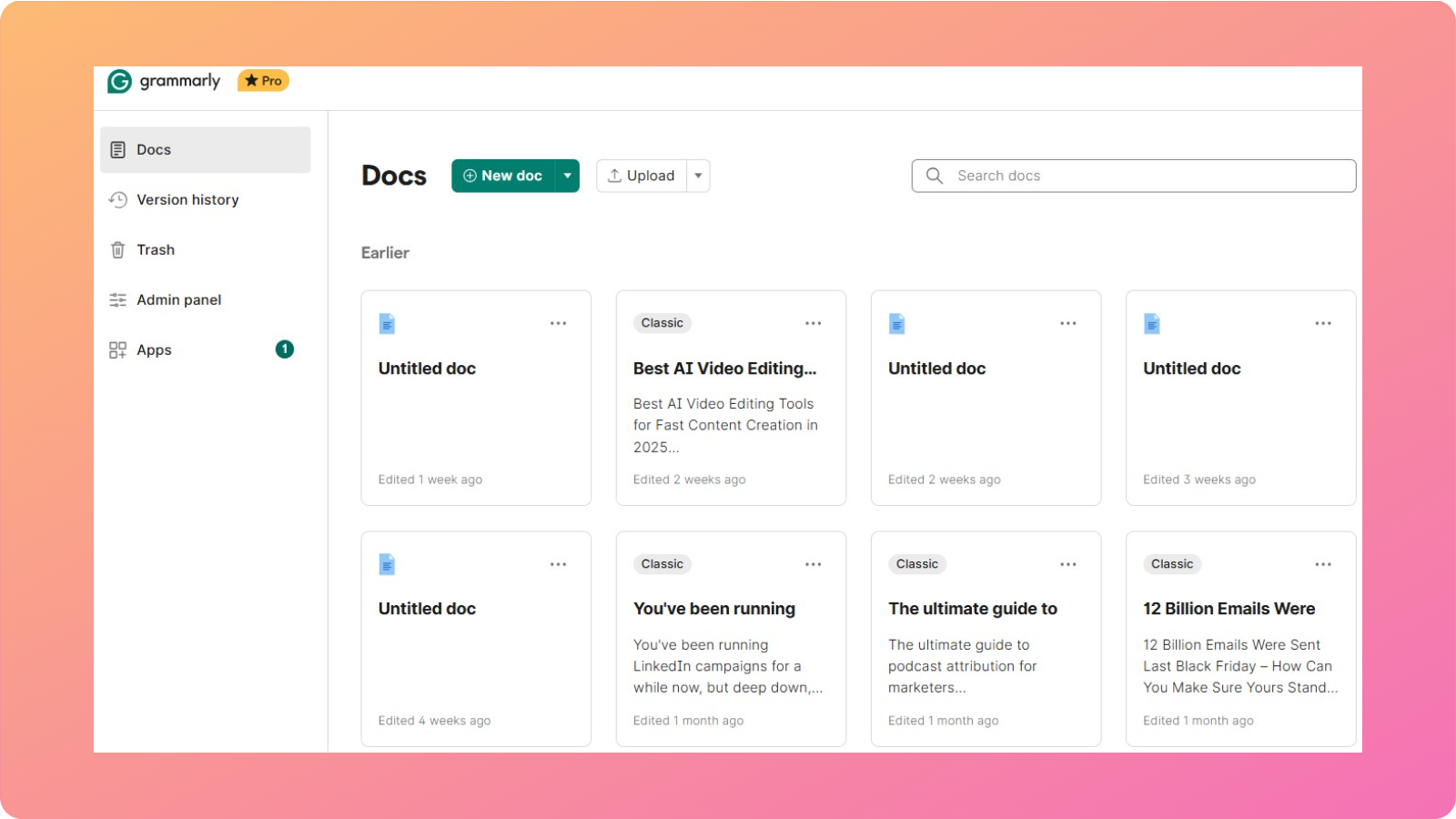Click the search magnifier icon
Viewport: 1456px width, 819px height.
coord(935,176)
